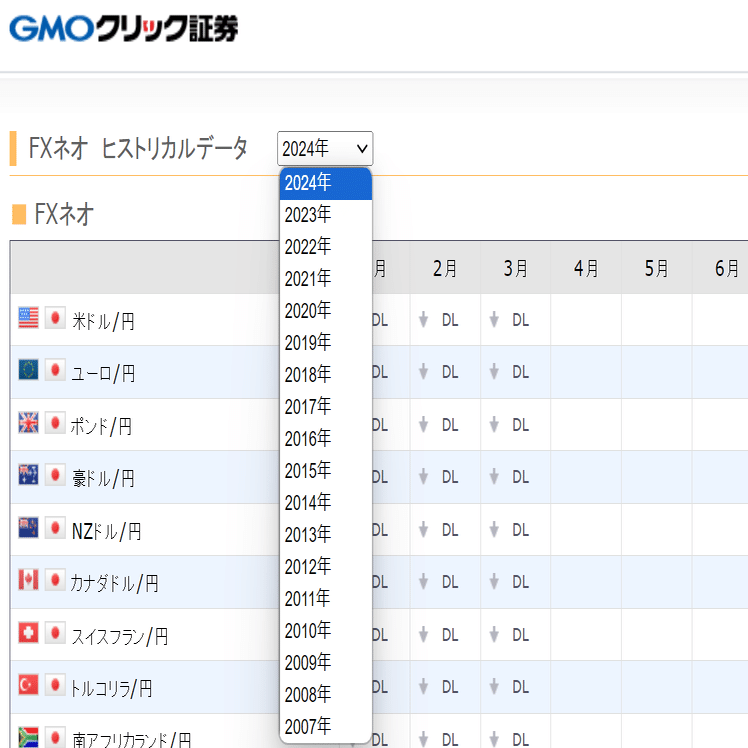Click the スイスフラン/円 currency pair label
The image size is (748, 748).
pyautogui.click(x=120, y=636)
